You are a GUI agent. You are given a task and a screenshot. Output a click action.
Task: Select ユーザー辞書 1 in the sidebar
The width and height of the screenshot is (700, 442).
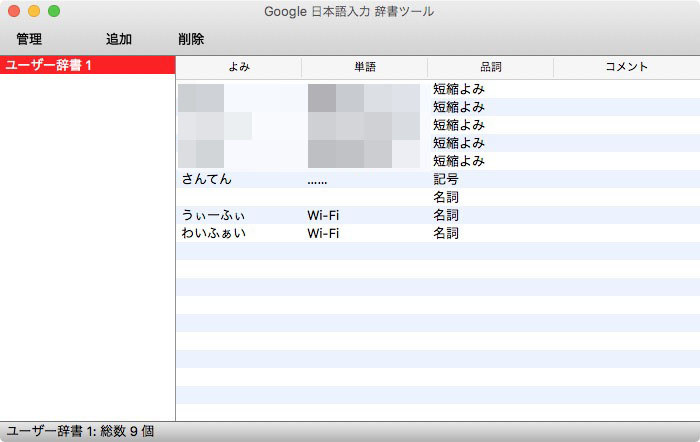point(48,66)
